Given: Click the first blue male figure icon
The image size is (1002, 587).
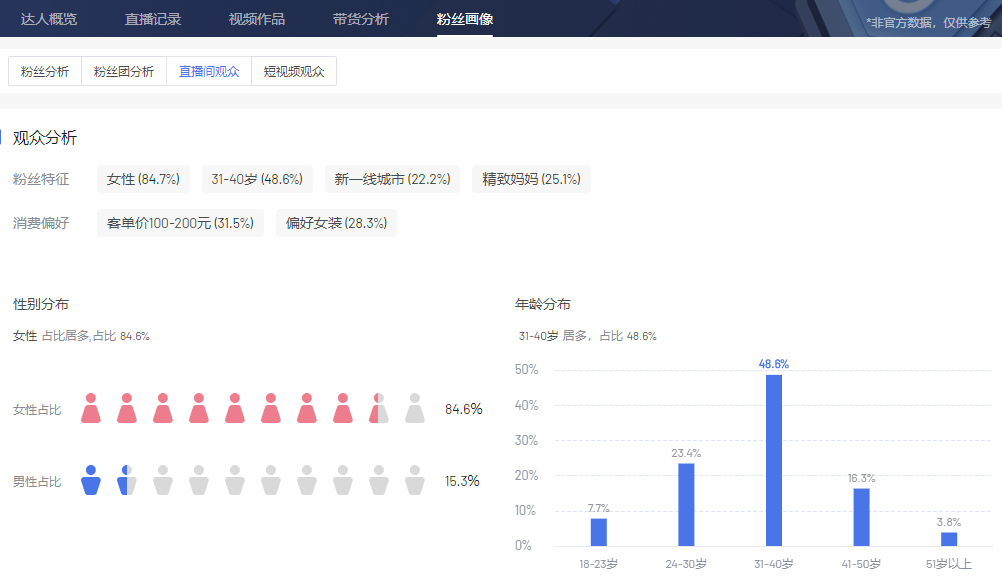Looking at the screenshot, I should click(x=91, y=480).
